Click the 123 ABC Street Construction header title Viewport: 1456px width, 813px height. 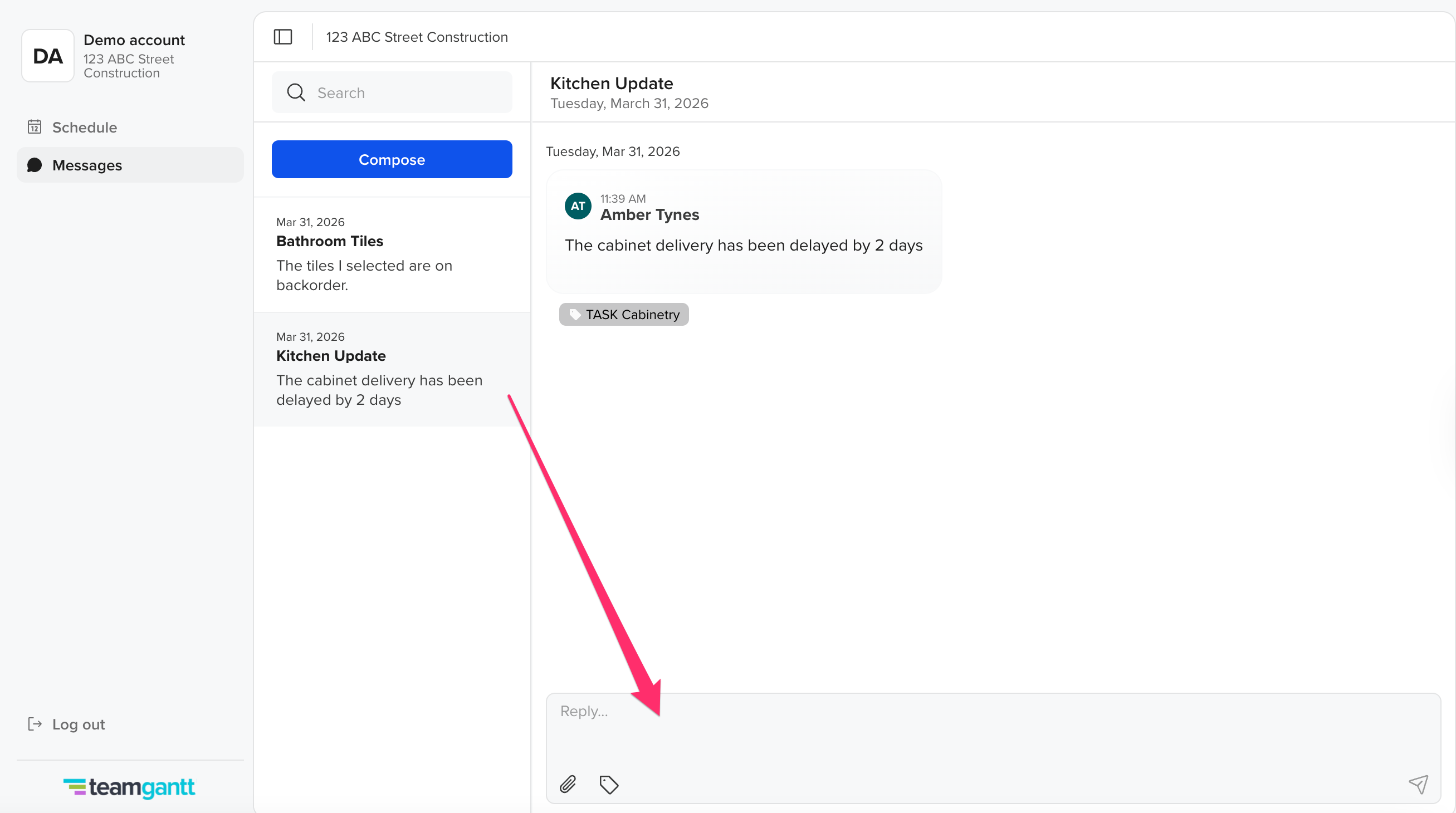(417, 37)
